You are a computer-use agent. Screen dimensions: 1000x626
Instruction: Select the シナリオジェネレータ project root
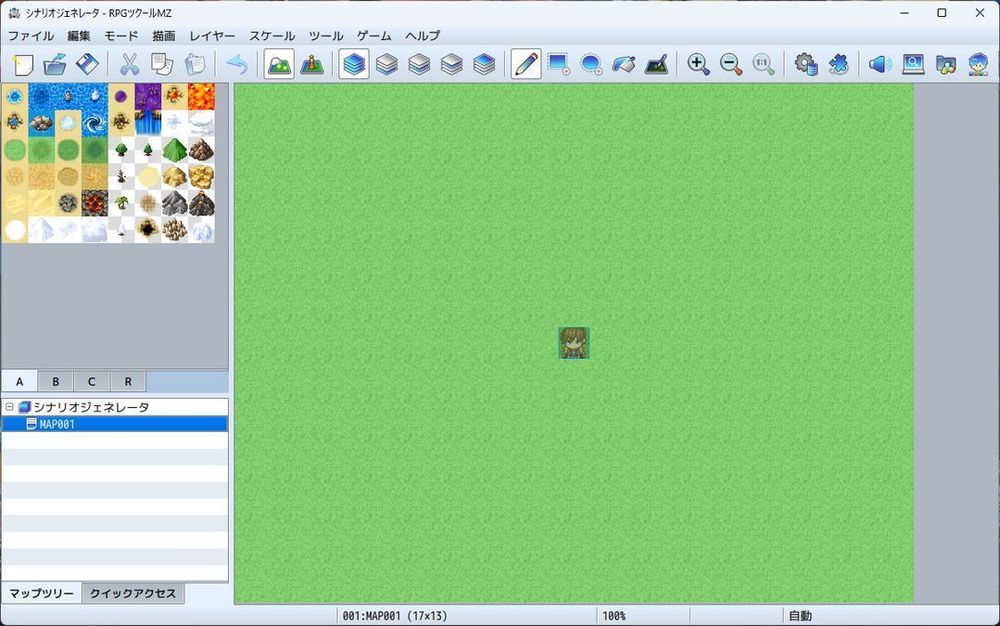(x=91, y=407)
